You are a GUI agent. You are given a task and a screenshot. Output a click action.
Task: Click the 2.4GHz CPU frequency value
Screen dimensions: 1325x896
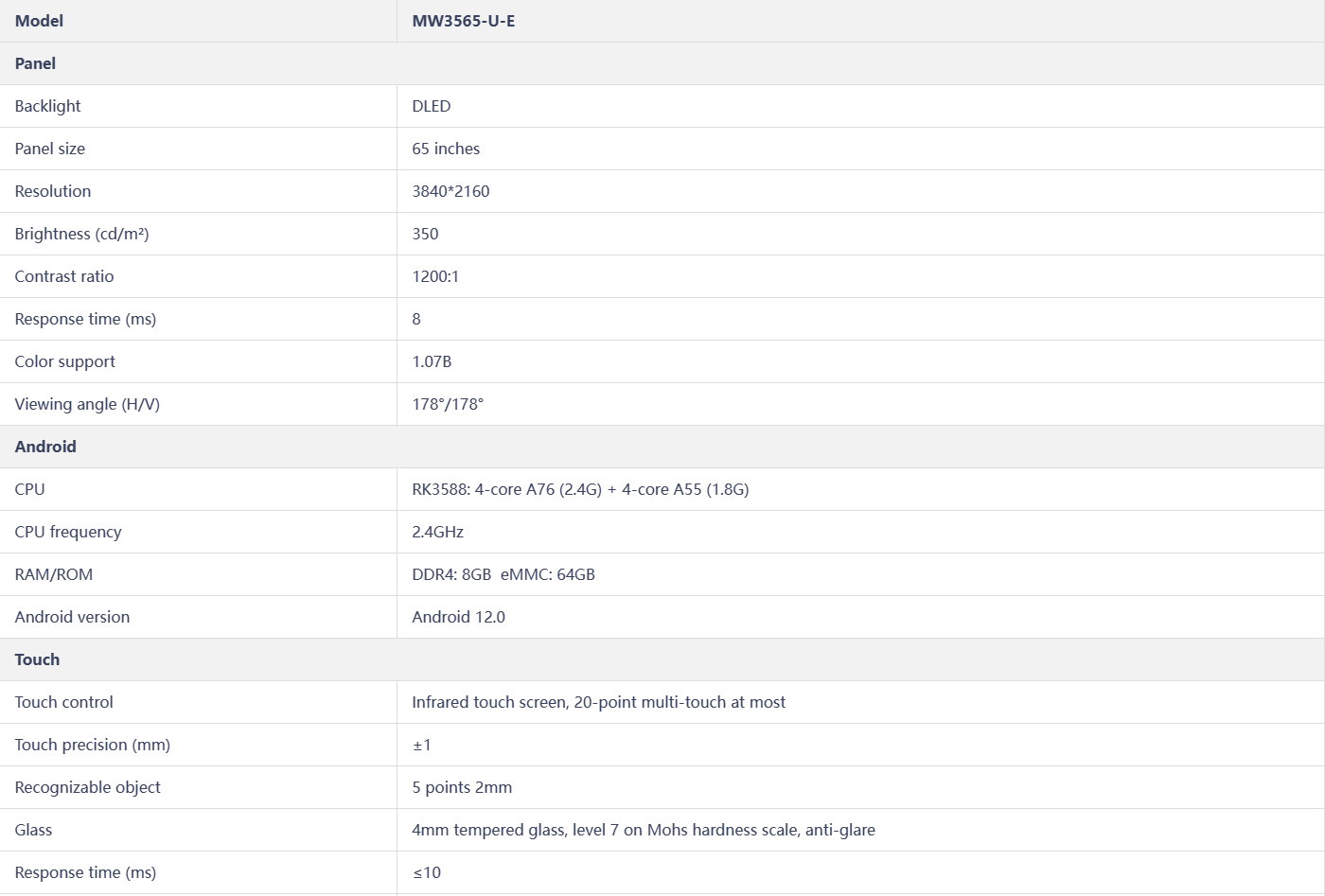(437, 532)
